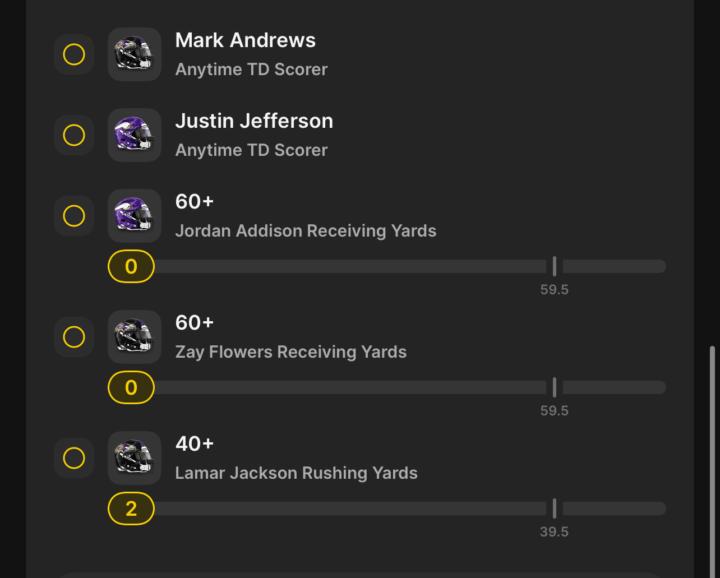Click the vertical scrollbar on the right edge
The image size is (720, 578).
pos(712,450)
